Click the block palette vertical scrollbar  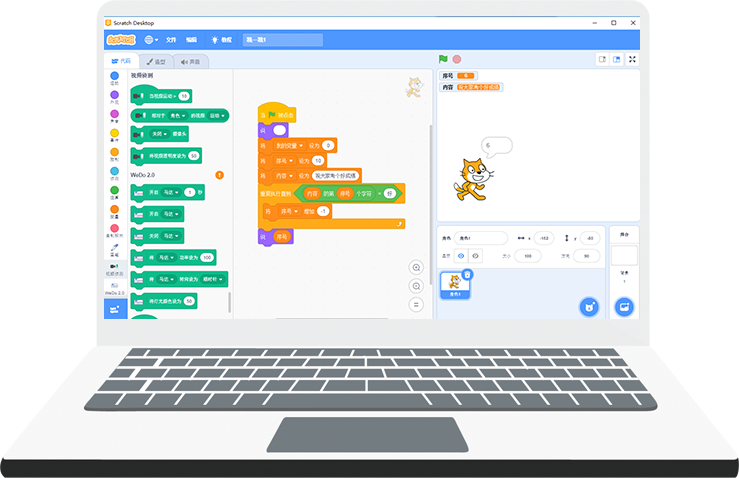(x=230, y=302)
